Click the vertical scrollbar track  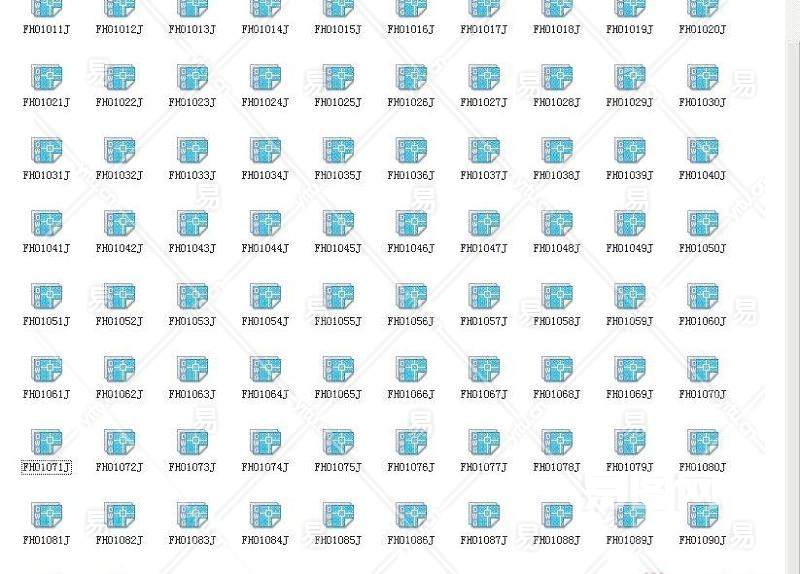point(792,306)
